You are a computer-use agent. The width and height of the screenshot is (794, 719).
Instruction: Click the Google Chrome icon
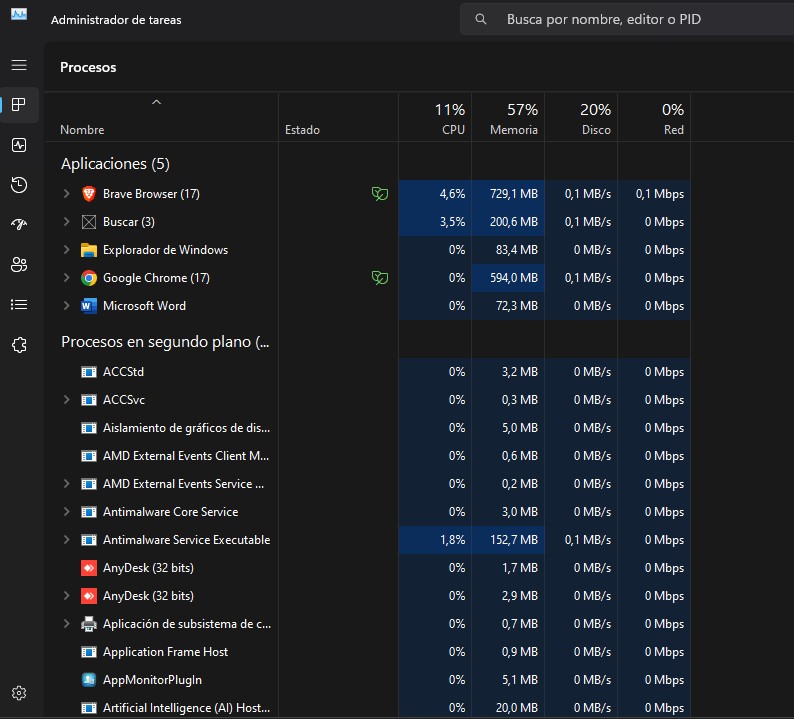89,278
